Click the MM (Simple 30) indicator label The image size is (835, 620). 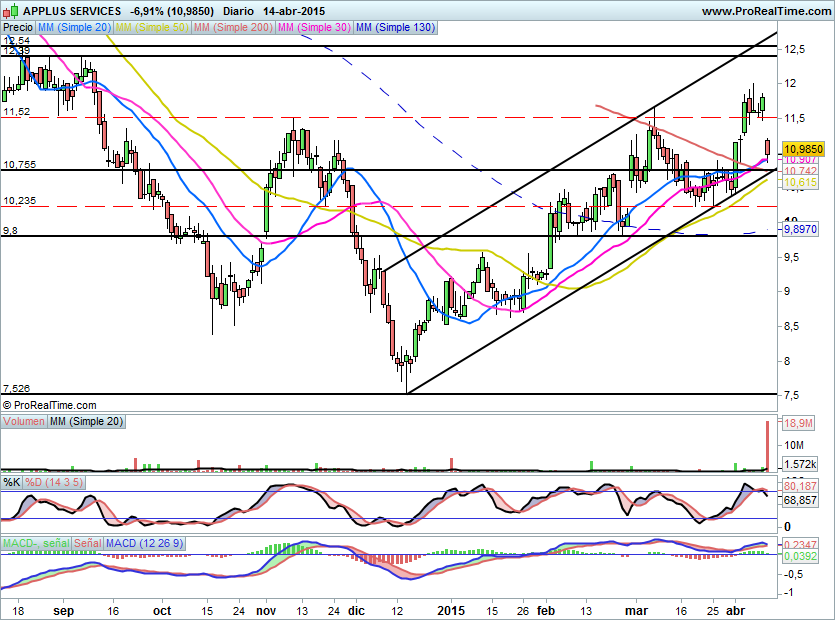313,28
